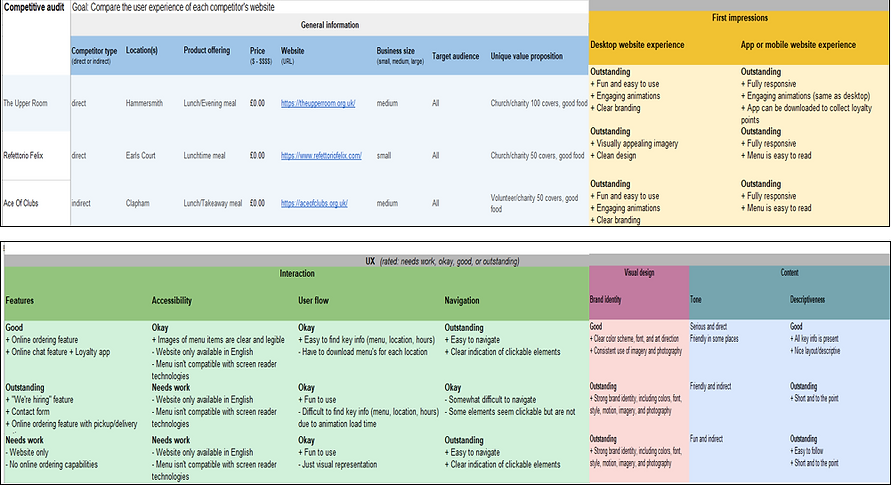This screenshot has height=485, width=891.
Task: Select '- No online ordering capabilities' text
Action: (52, 465)
